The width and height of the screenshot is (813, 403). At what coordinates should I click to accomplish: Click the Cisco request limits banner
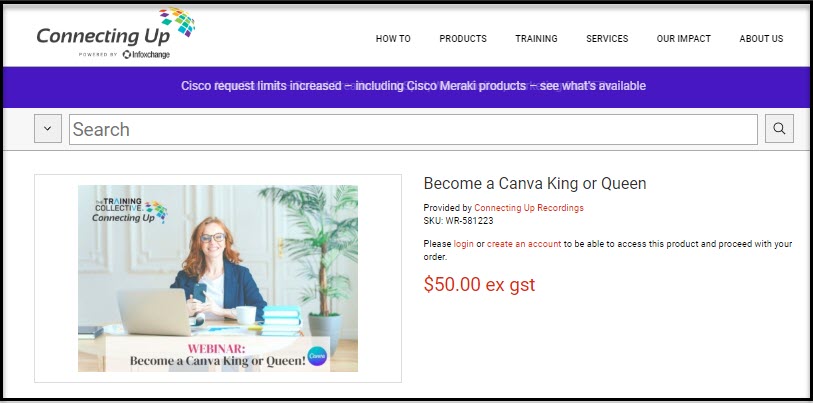pos(413,86)
